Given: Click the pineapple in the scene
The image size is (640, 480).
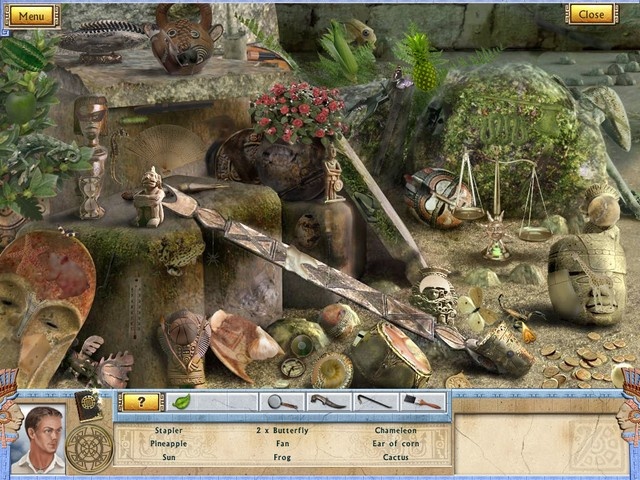Looking at the screenshot, I should pyautogui.click(x=424, y=65).
